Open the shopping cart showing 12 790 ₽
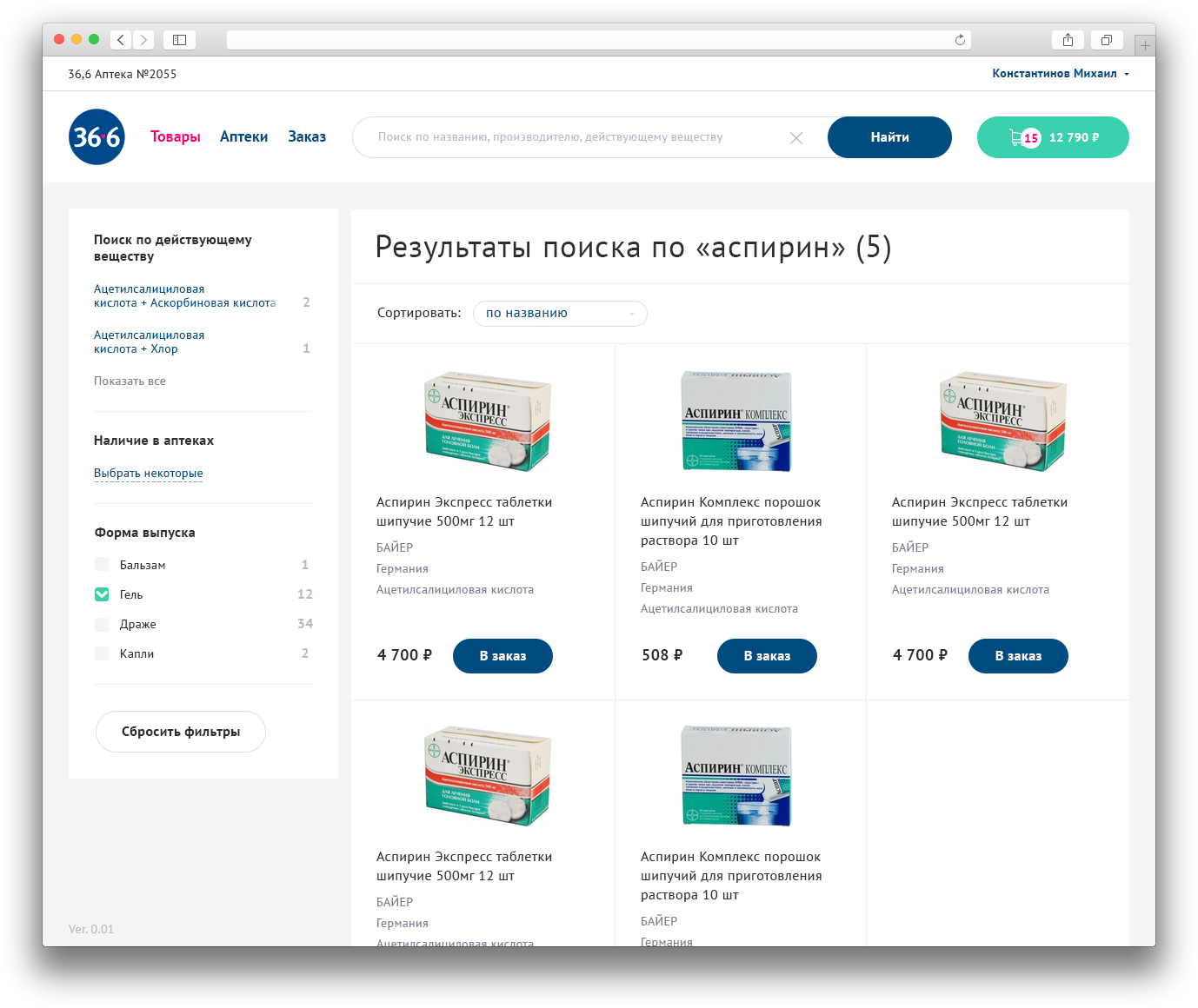Screen dimensions: 1198x1008 (1053, 137)
